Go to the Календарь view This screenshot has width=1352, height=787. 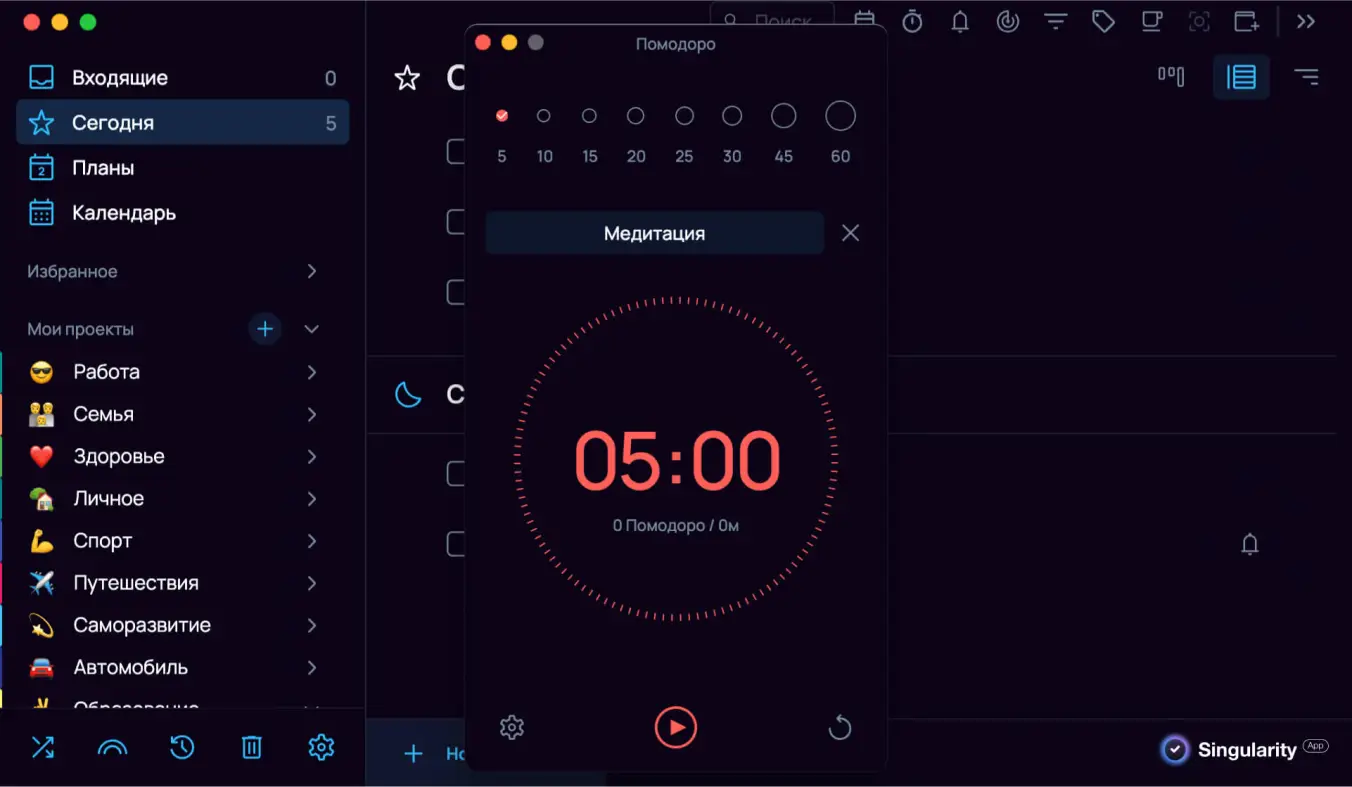124,213
